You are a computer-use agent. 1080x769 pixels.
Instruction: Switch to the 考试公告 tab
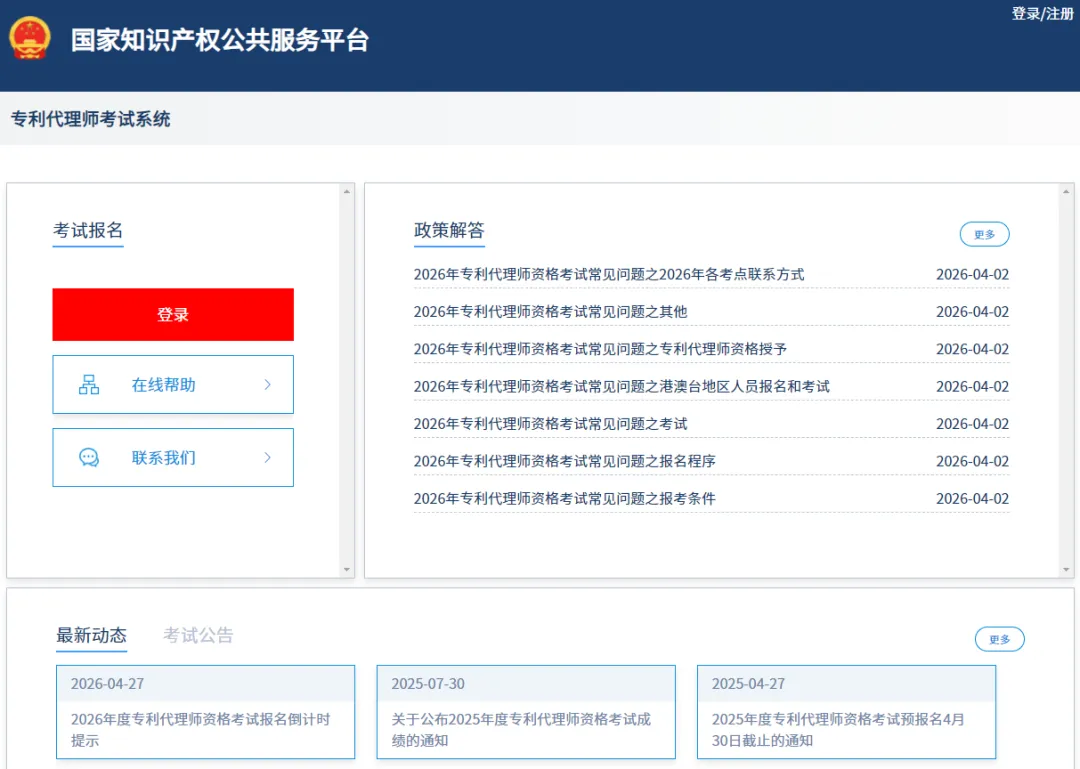(198, 635)
